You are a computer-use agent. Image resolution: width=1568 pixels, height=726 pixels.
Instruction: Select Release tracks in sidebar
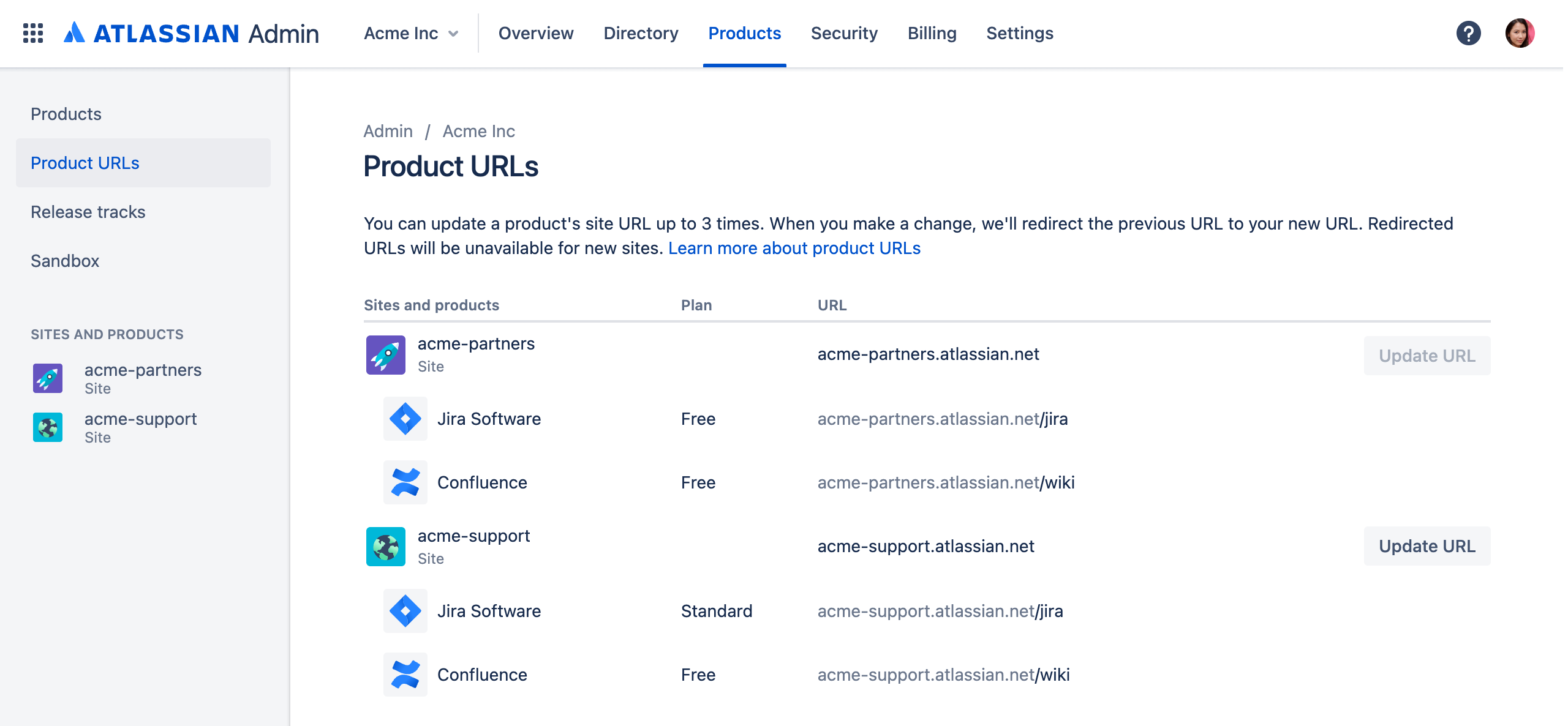pos(88,212)
